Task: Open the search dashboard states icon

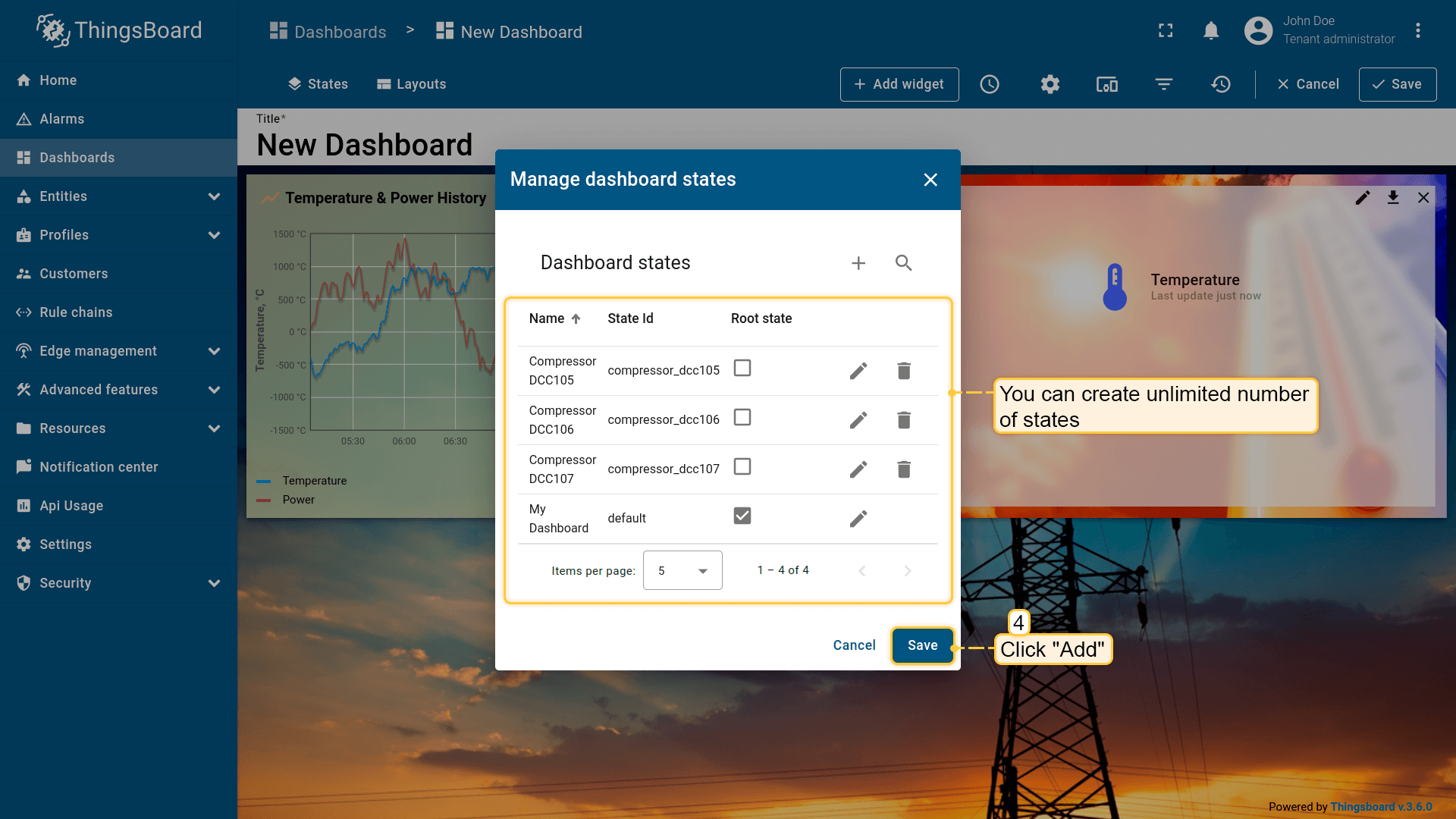Action: click(x=903, y=263)
